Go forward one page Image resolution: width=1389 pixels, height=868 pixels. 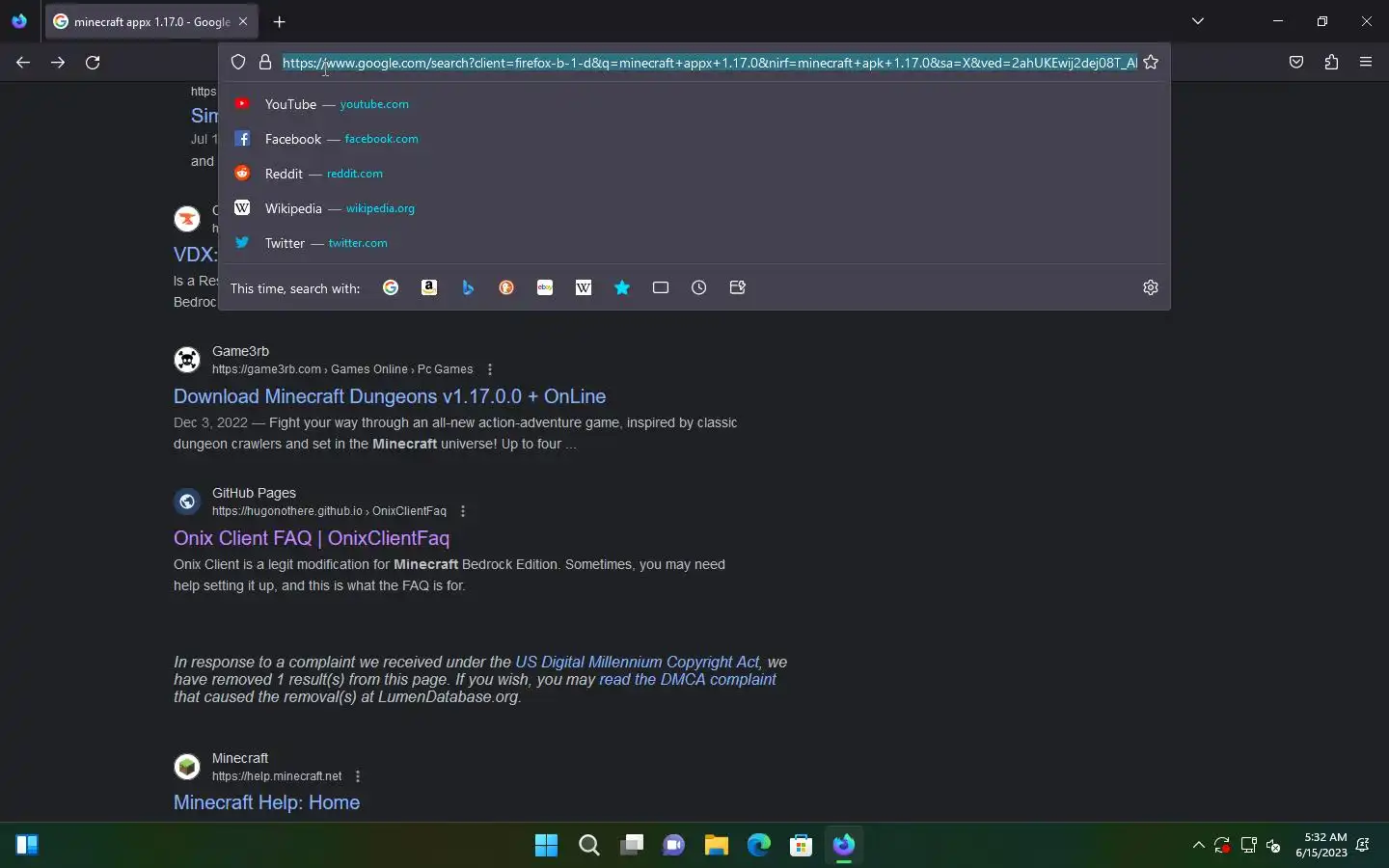click(x=58, y=63)
